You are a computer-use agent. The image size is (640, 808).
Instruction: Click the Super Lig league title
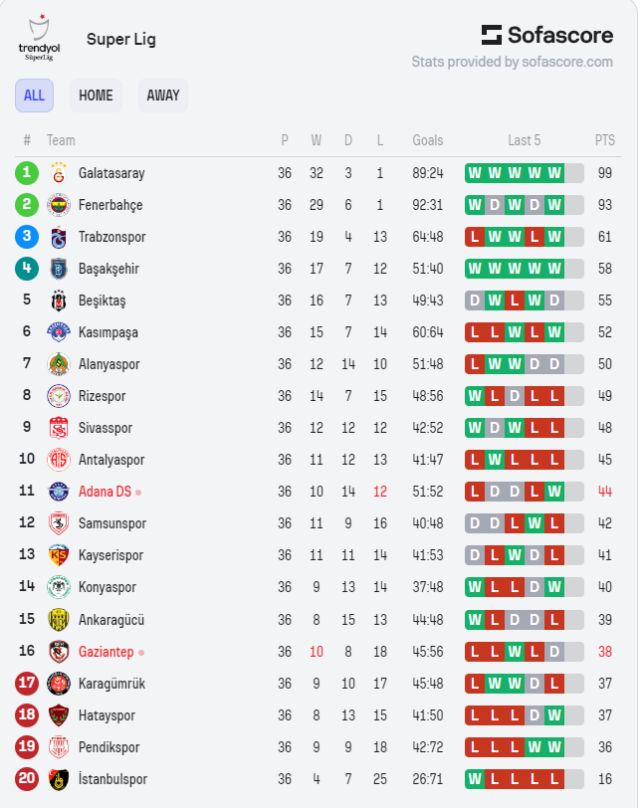click(x=121, y=40)
